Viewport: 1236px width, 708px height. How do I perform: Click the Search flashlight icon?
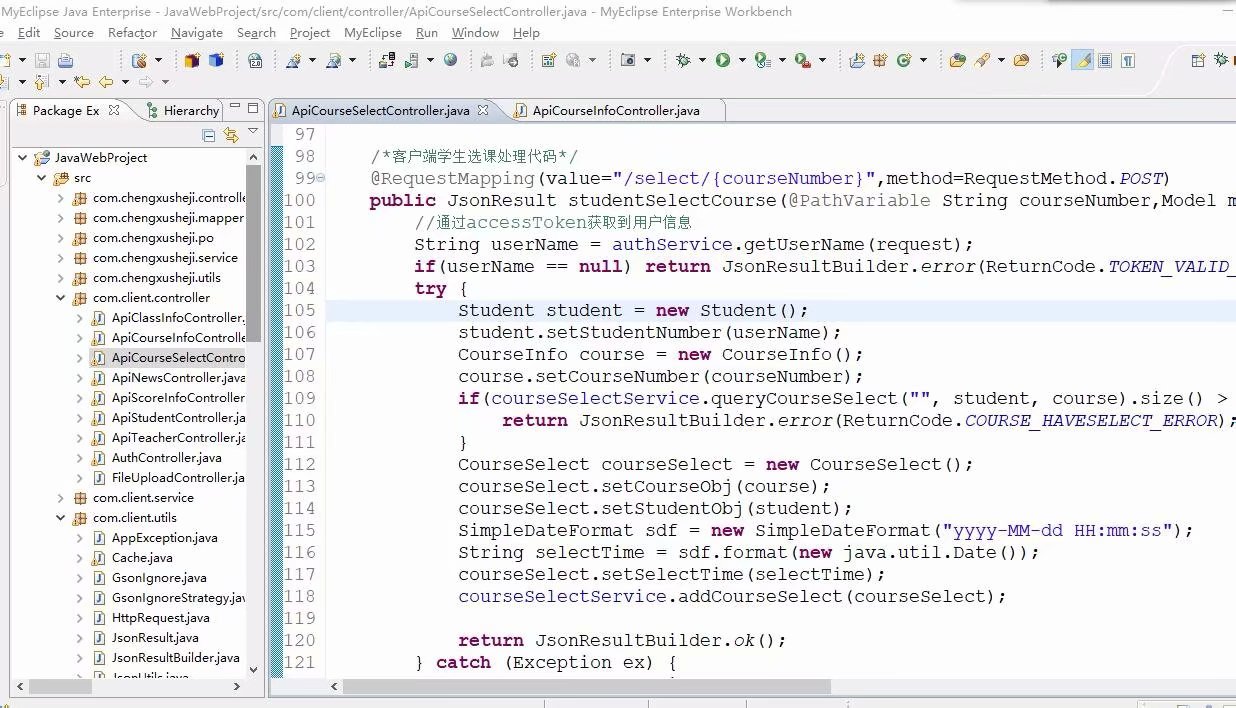[982, 60]
